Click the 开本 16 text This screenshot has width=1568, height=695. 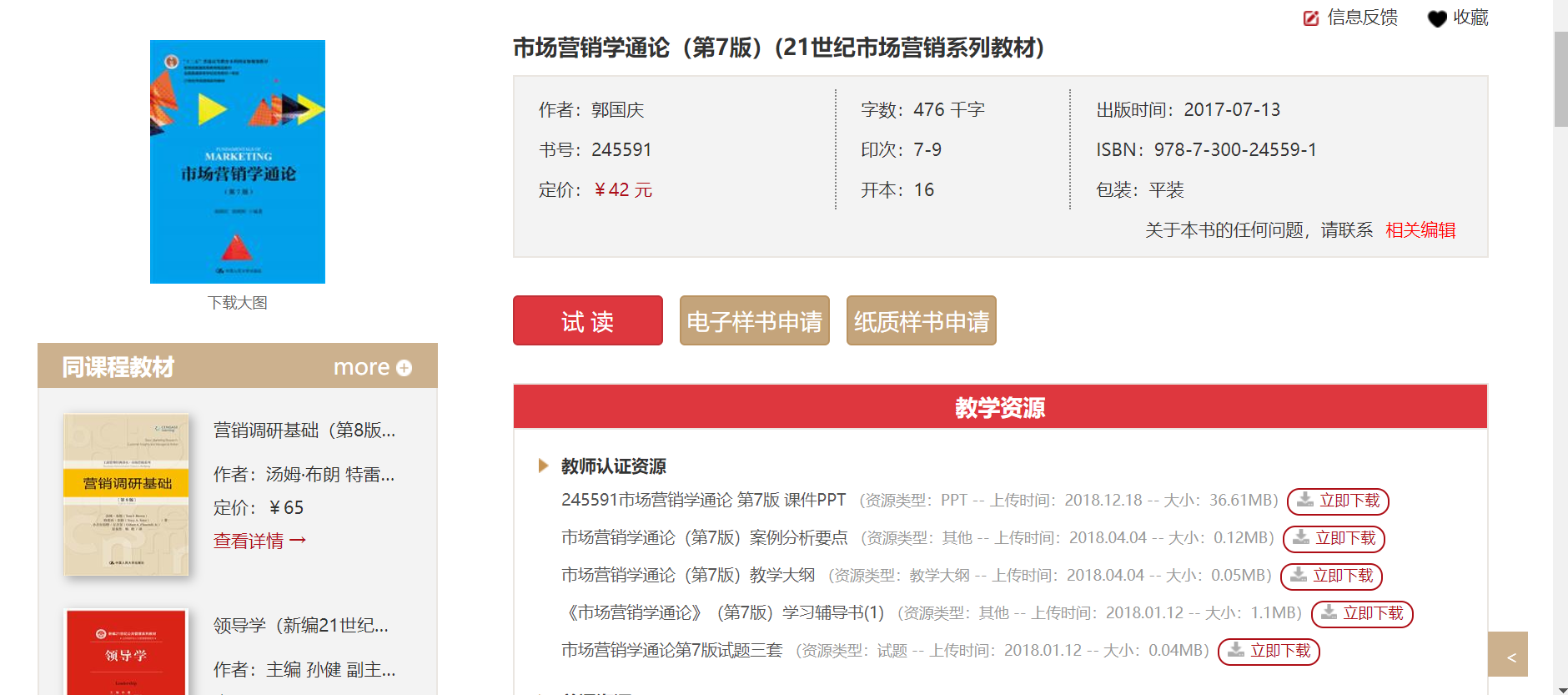tap(897, 189)
